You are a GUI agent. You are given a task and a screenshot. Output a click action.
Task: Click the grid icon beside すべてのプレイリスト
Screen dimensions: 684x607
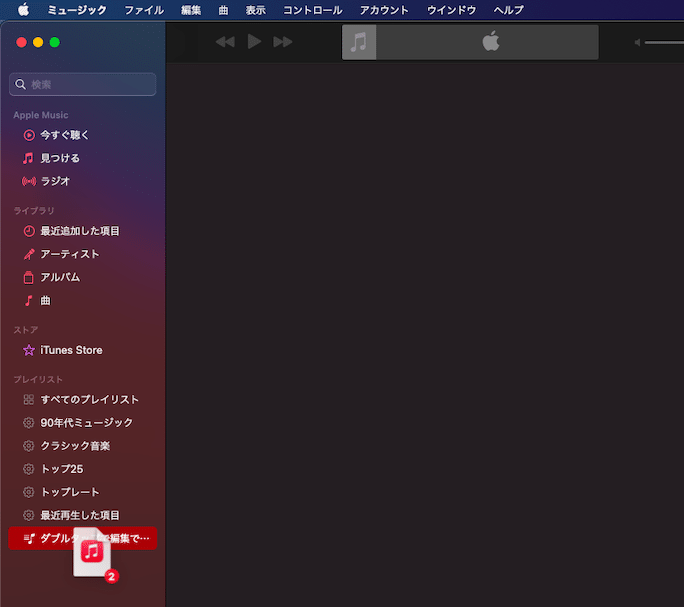point(29,400)
